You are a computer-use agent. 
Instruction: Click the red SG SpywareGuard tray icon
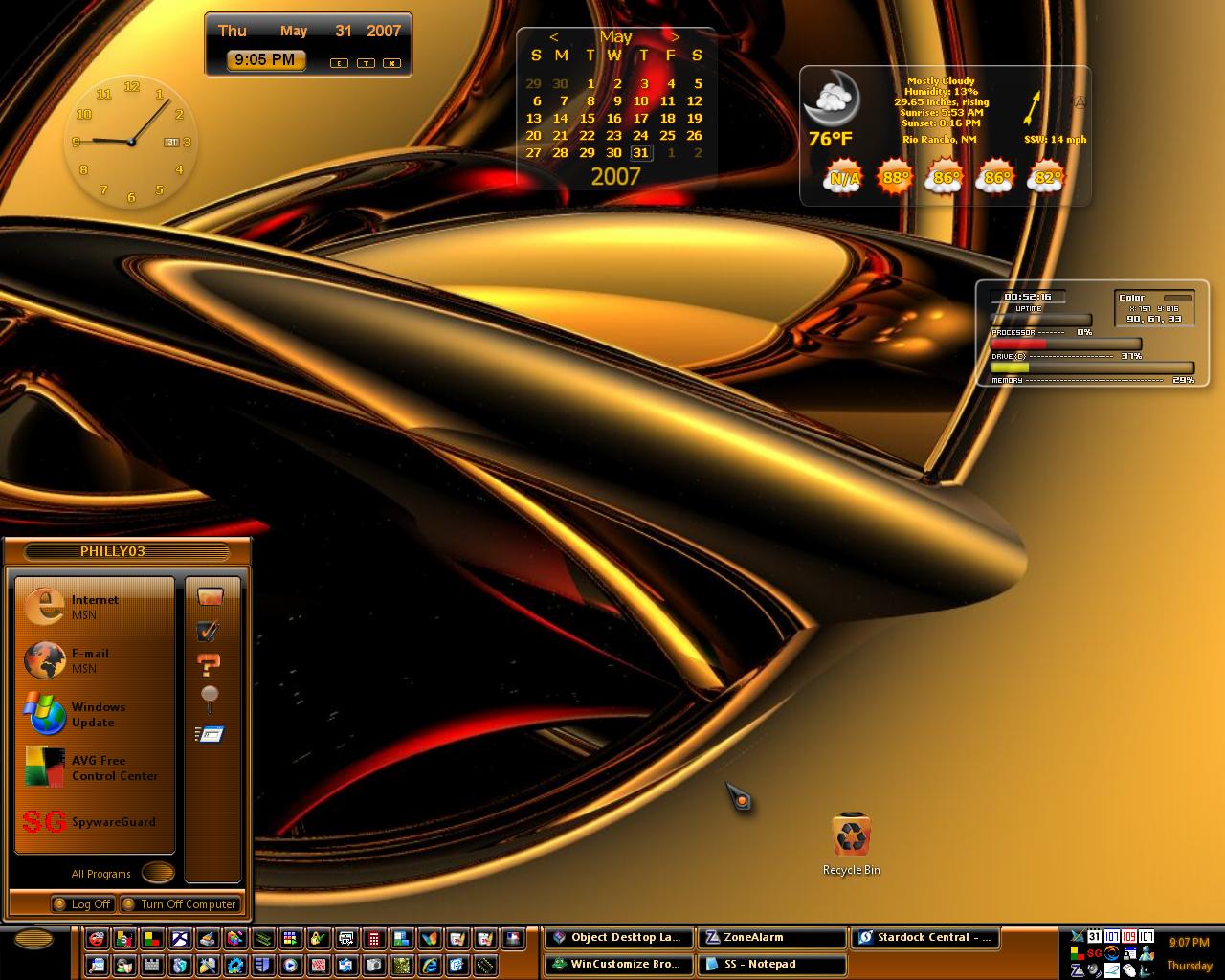[1094, 953]
